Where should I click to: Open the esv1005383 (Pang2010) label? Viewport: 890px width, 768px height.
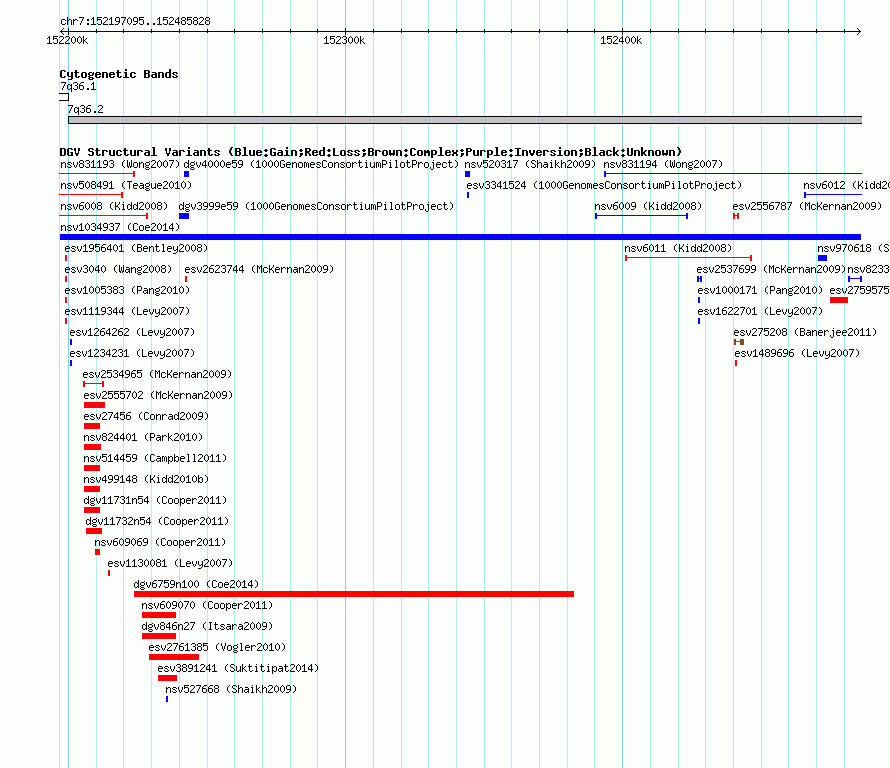coord(127,290)
